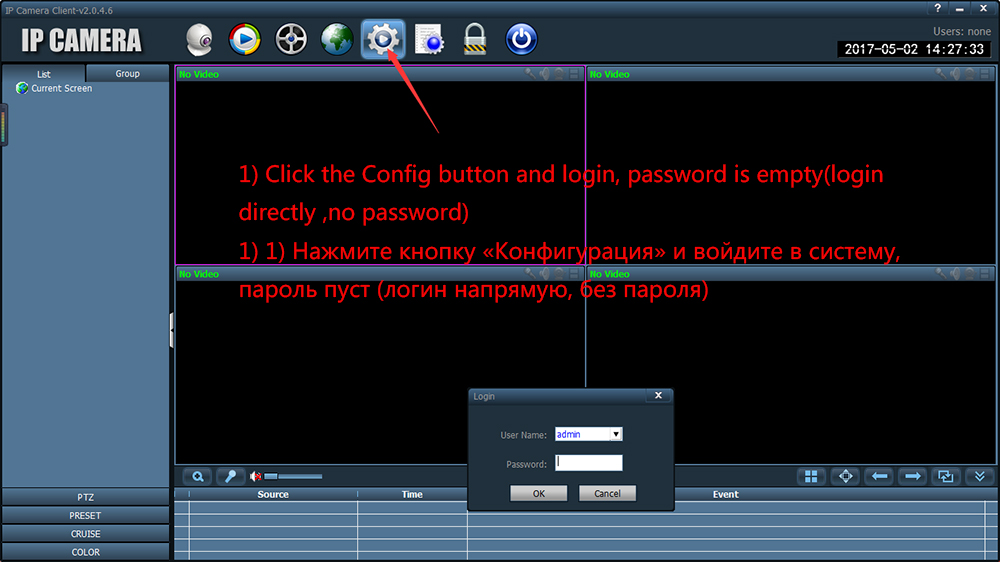Click the Config gear icon
This screenshot has height=562, width=1000.
point(381,40)
